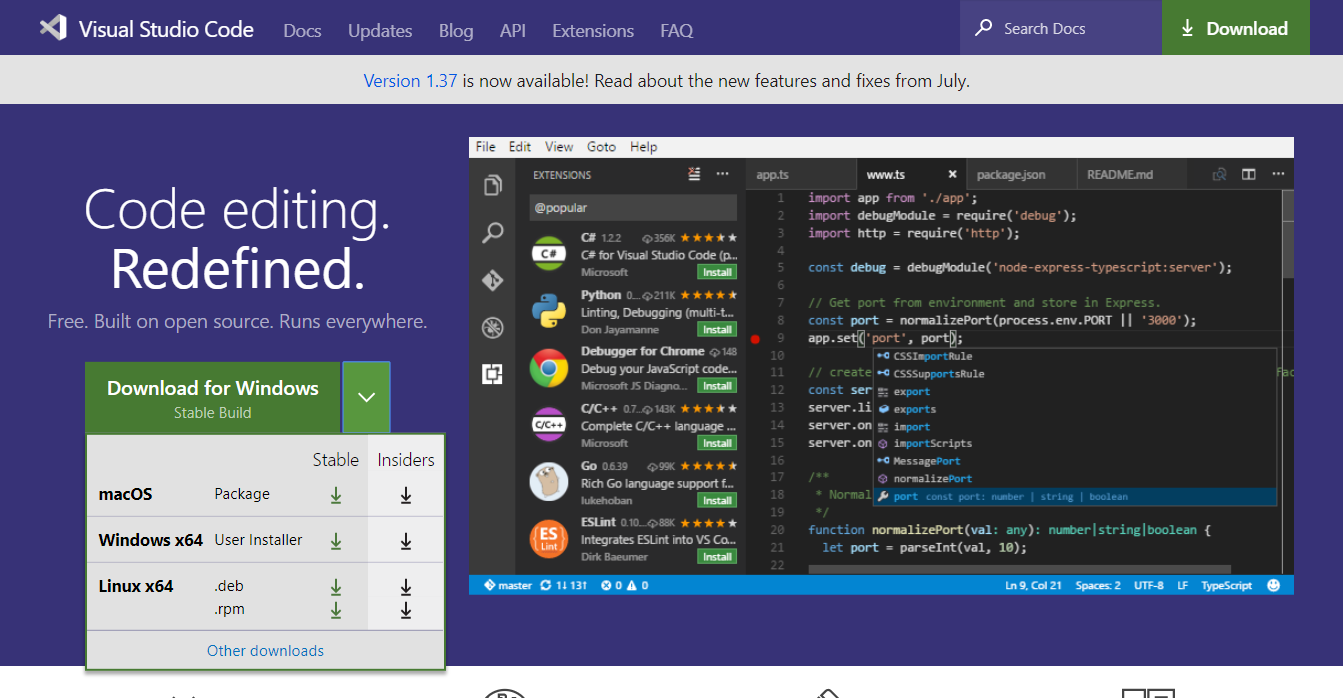The height and width of the screenshot is (698, 1343).
Task: Open the Extensions nav item
Action: 593,31
